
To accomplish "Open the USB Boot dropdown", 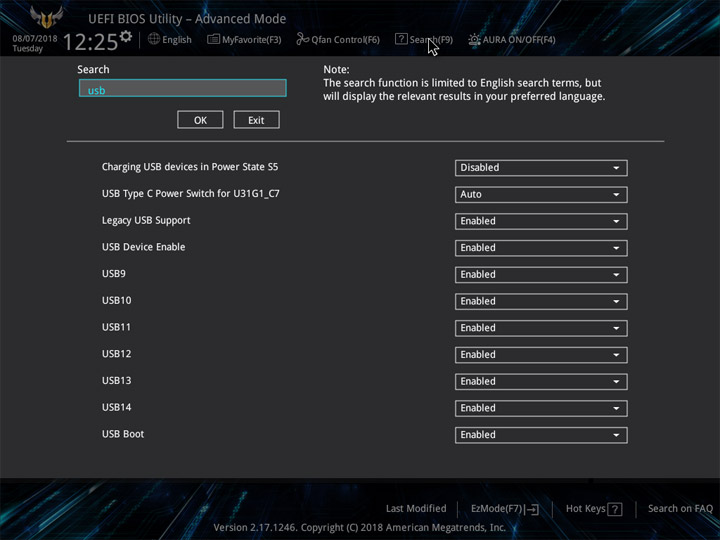I will click(x=541, y=434).
